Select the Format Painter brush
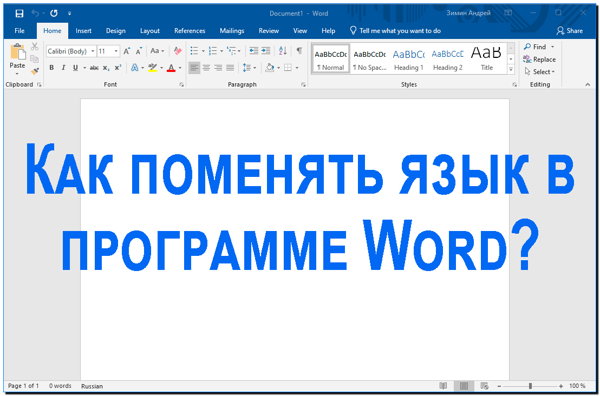The width and height of the screenshot is (600, 396). click(x=35, y=71)
